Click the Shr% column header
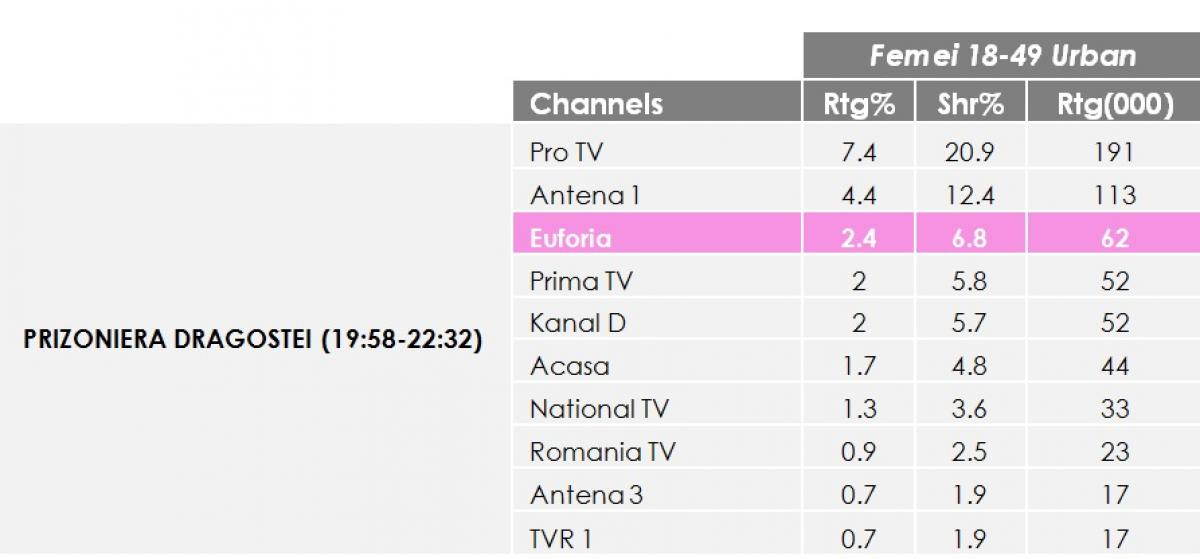Image resolution: width=1200 pixels, height=559 pixels. point(970,104)
